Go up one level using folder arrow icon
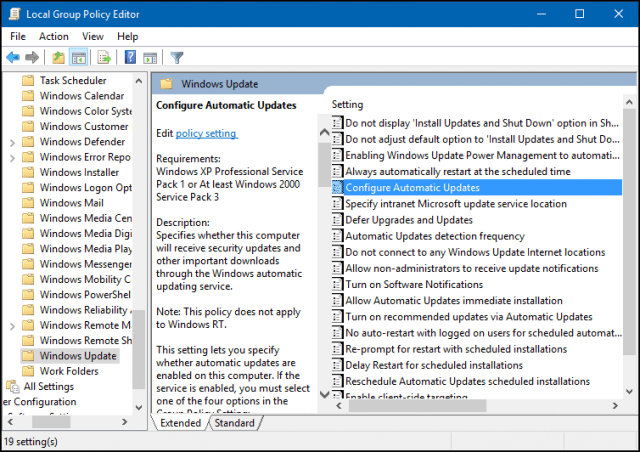The height and width of the screenshot is (452, 640). [58, 58]
